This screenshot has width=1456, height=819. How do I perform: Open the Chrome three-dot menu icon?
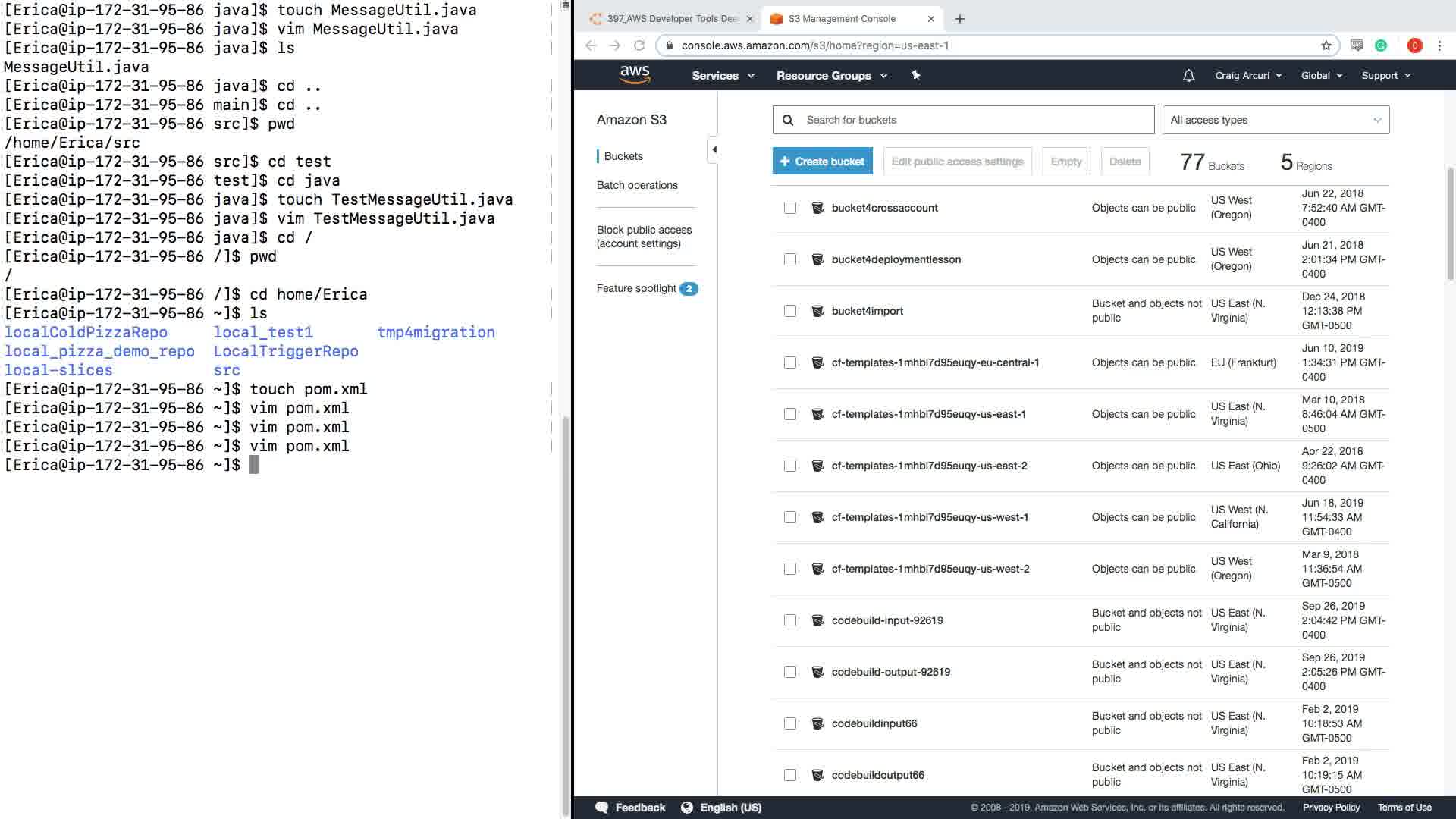(x=1439, y=45)
